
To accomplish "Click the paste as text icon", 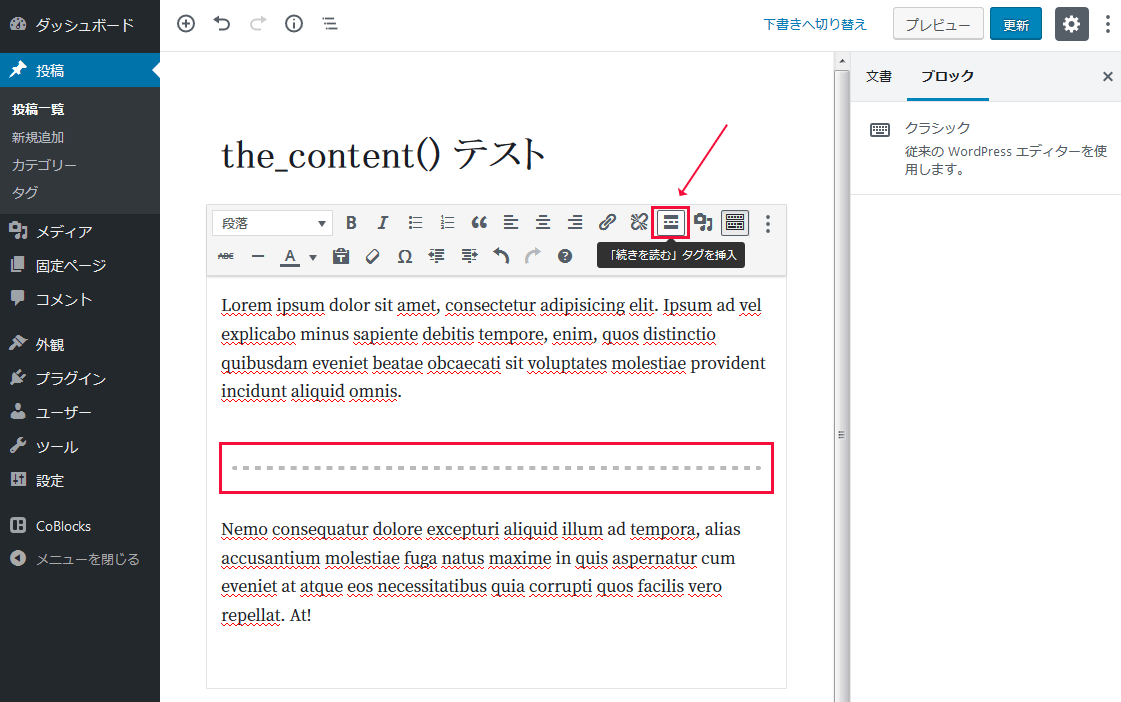I will pos(341,256).
